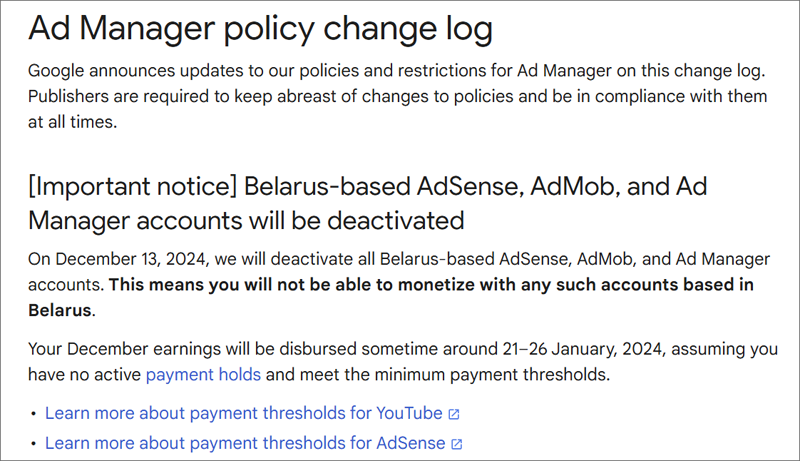
Task: Learn more about payment thresholds for YouTube
Action: tap(244, 413)
